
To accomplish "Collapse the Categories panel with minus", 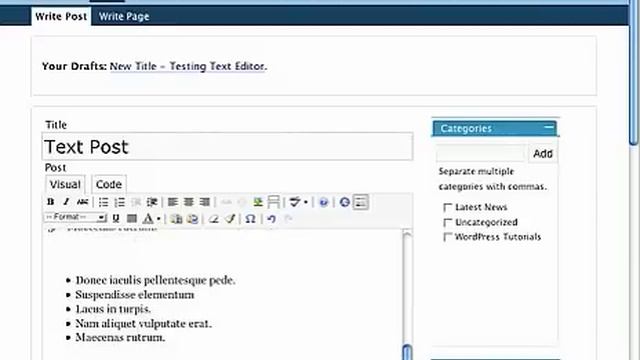I will point(549,127).
